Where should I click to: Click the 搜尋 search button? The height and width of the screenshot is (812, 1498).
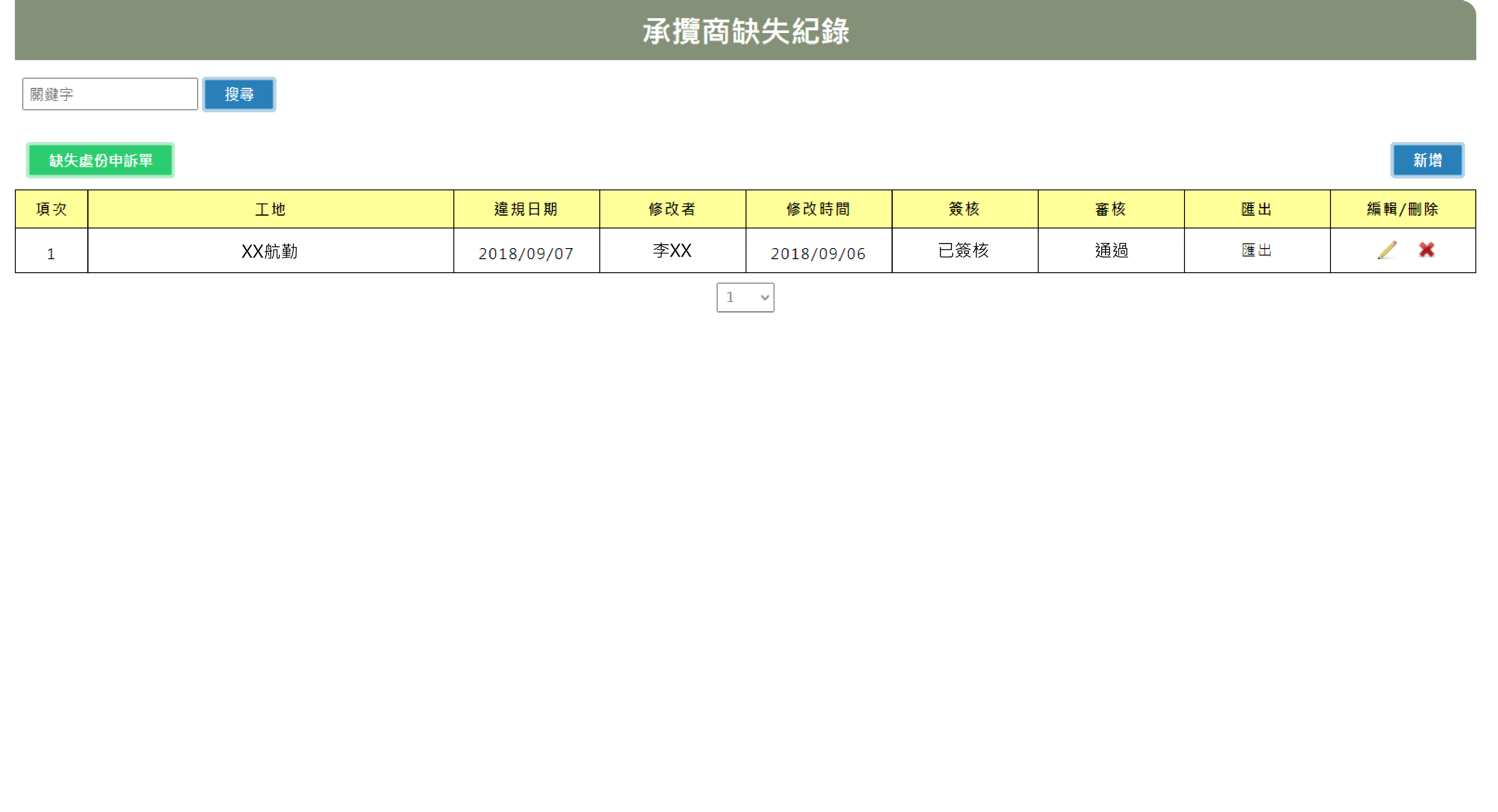[239, 94]
